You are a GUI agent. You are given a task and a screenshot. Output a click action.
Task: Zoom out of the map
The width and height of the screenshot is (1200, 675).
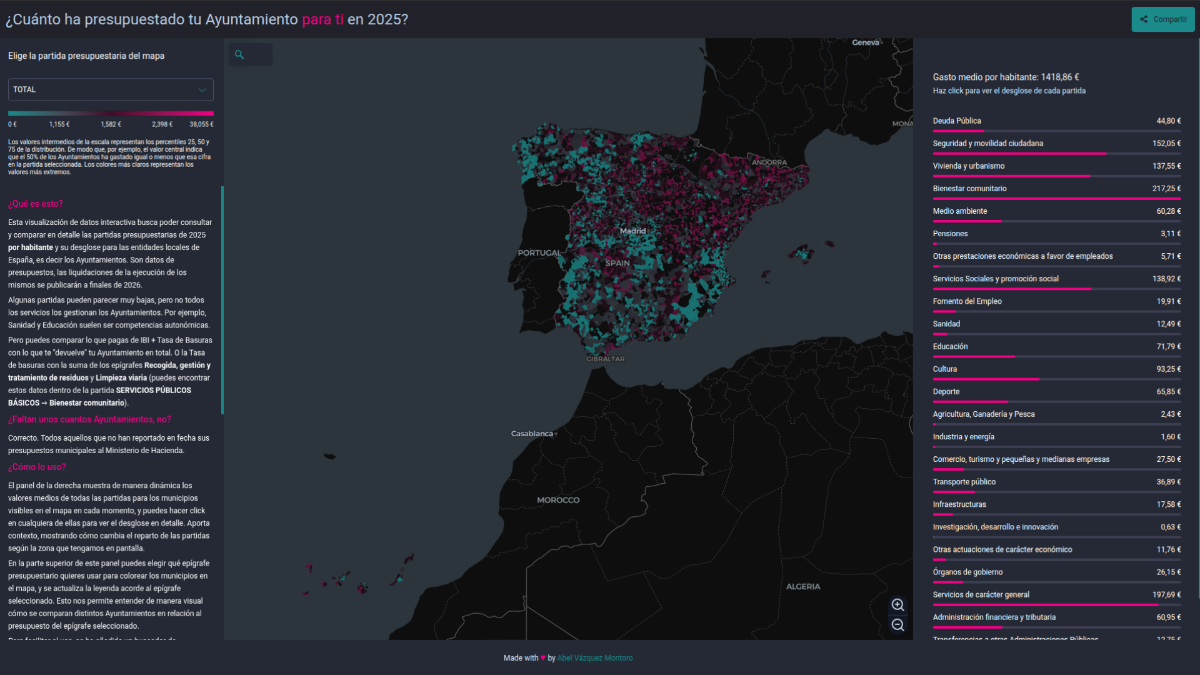[x=897, y=626]
